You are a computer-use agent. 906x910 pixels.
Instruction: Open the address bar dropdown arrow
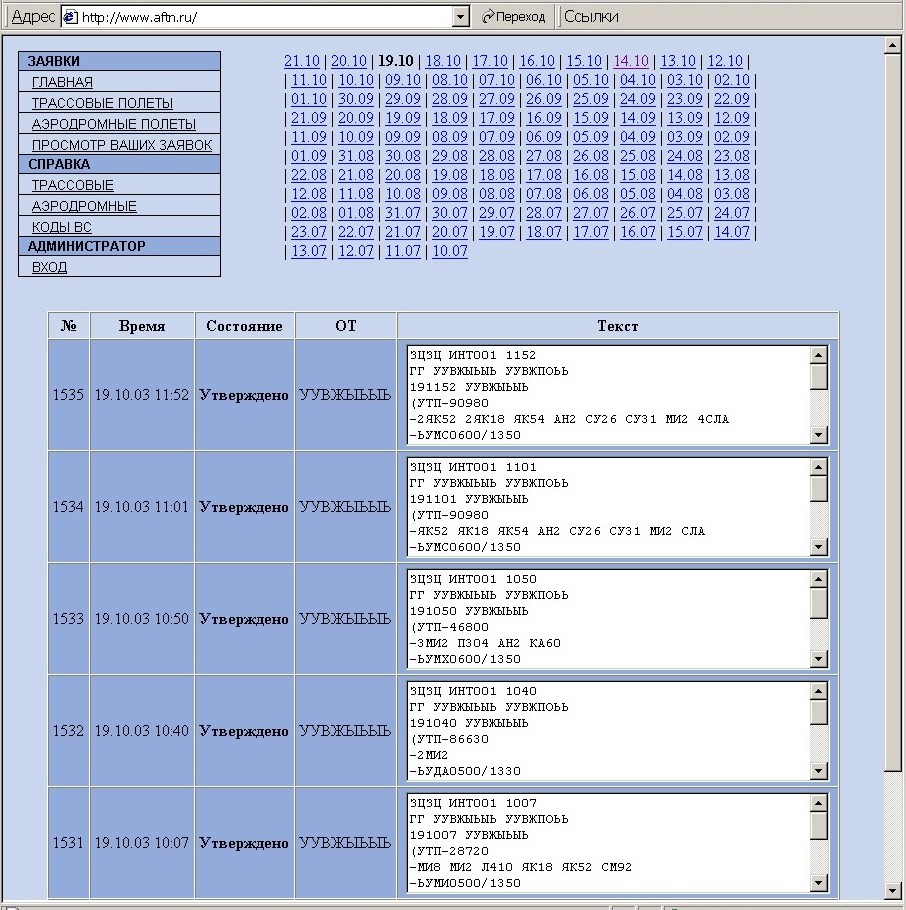tap(460, 17)
